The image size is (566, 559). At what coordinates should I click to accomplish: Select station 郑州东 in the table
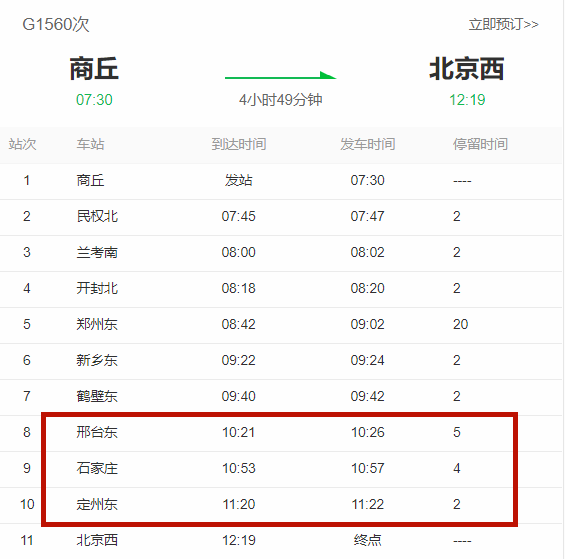click(x=97, y=324)
